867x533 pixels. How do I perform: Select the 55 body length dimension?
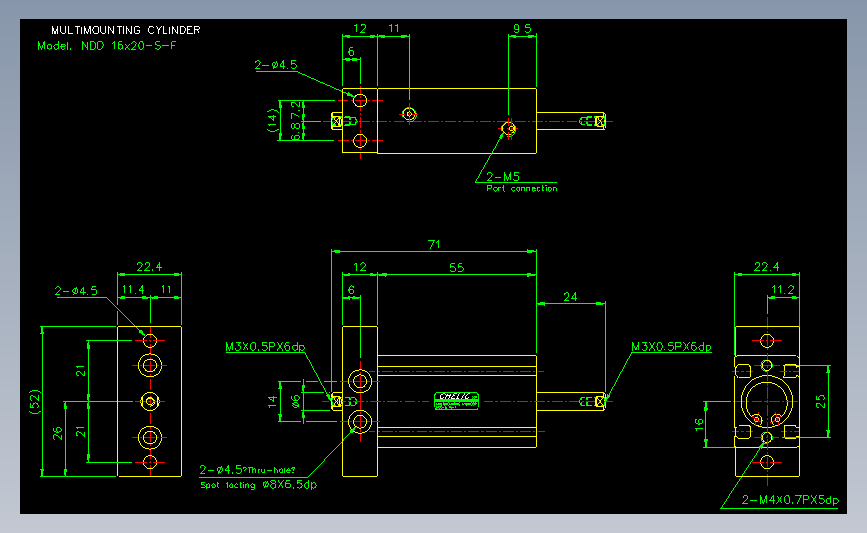pyautogui.click(x=457, y=268)
